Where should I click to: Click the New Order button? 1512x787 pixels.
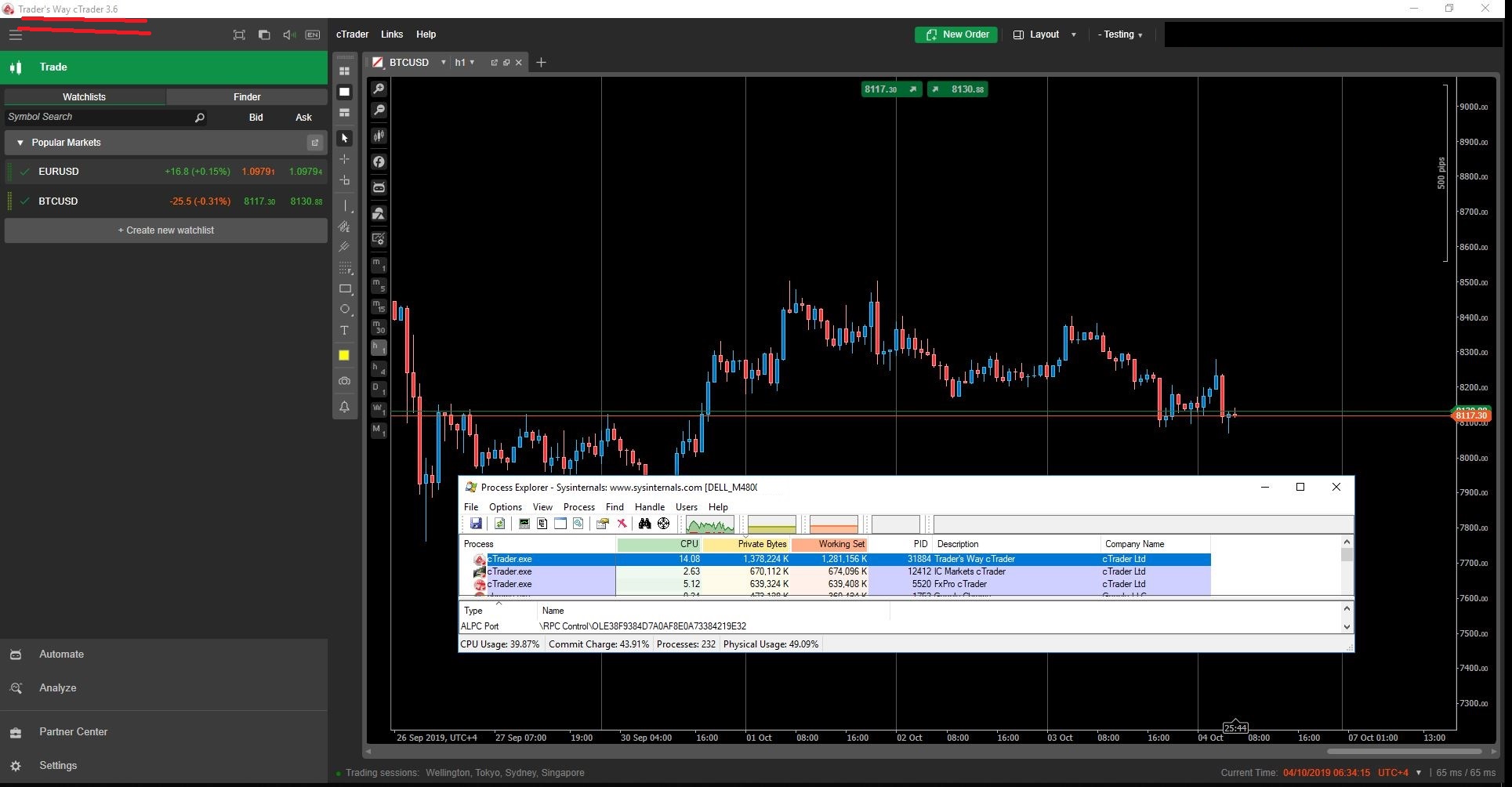(956, 34)
